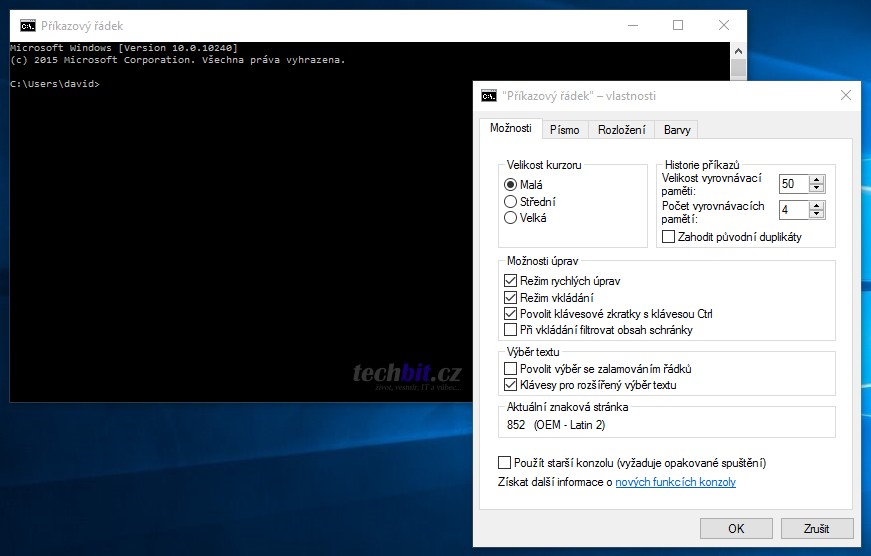The width and height of the screenshot is (871, 556).
Task: Open the nových funkcích konzoly link
Action: [675, 482]
